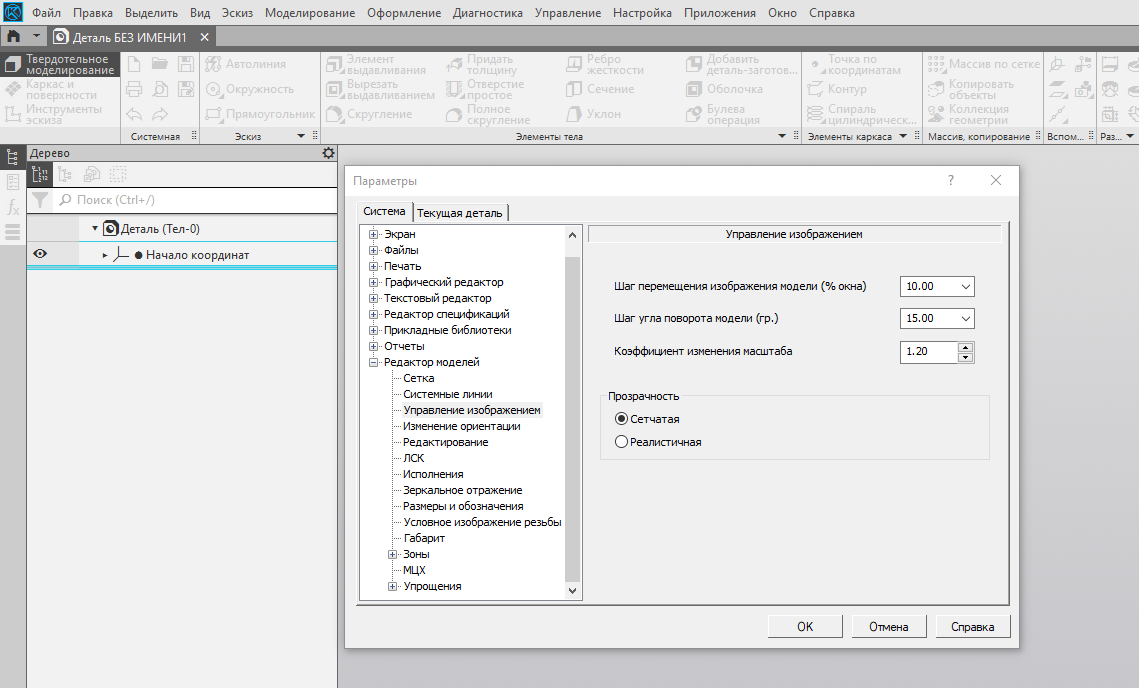Click the variables fx icon on left sidebar

[x=13, y=207]
